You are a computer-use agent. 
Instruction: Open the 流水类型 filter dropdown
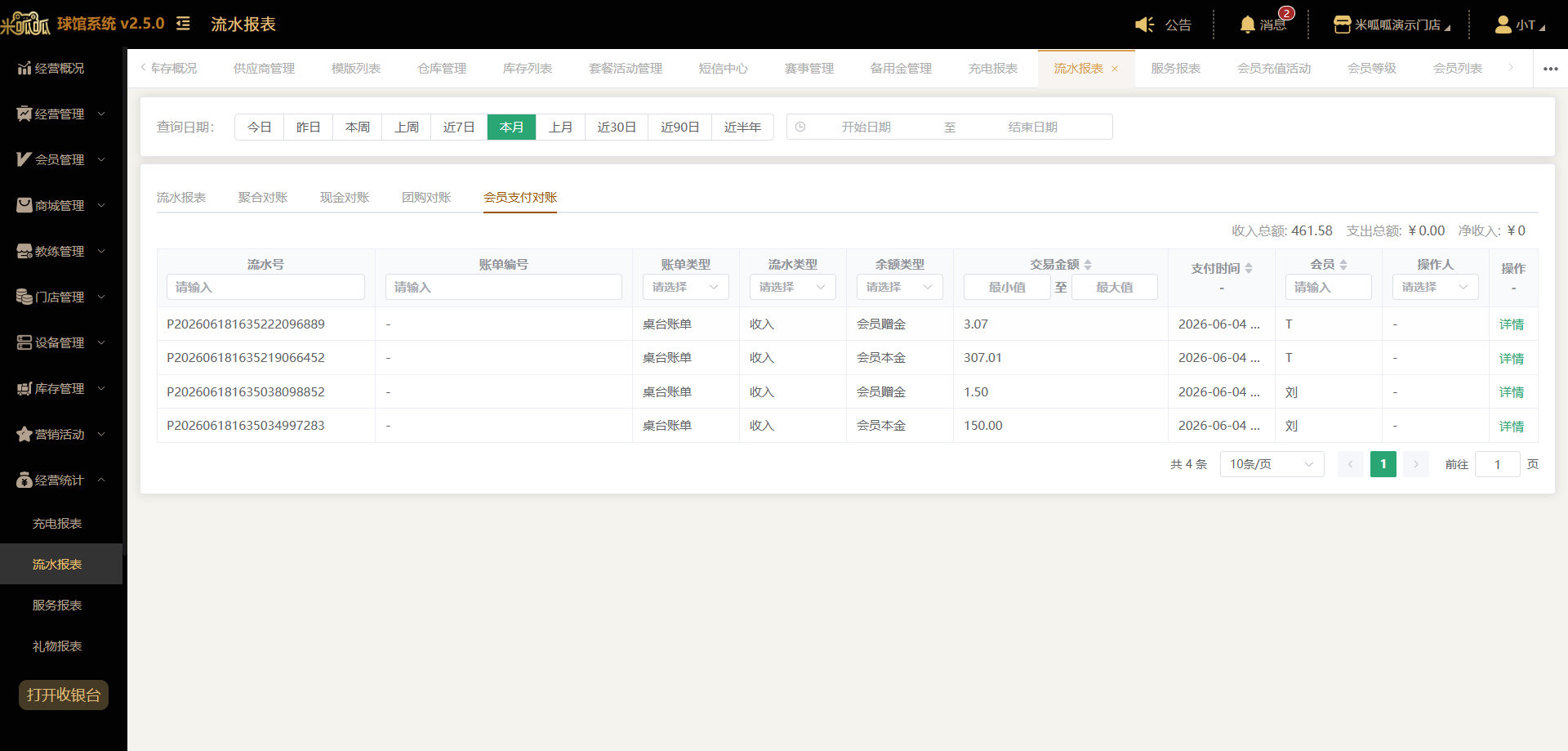tap(792, 287)
